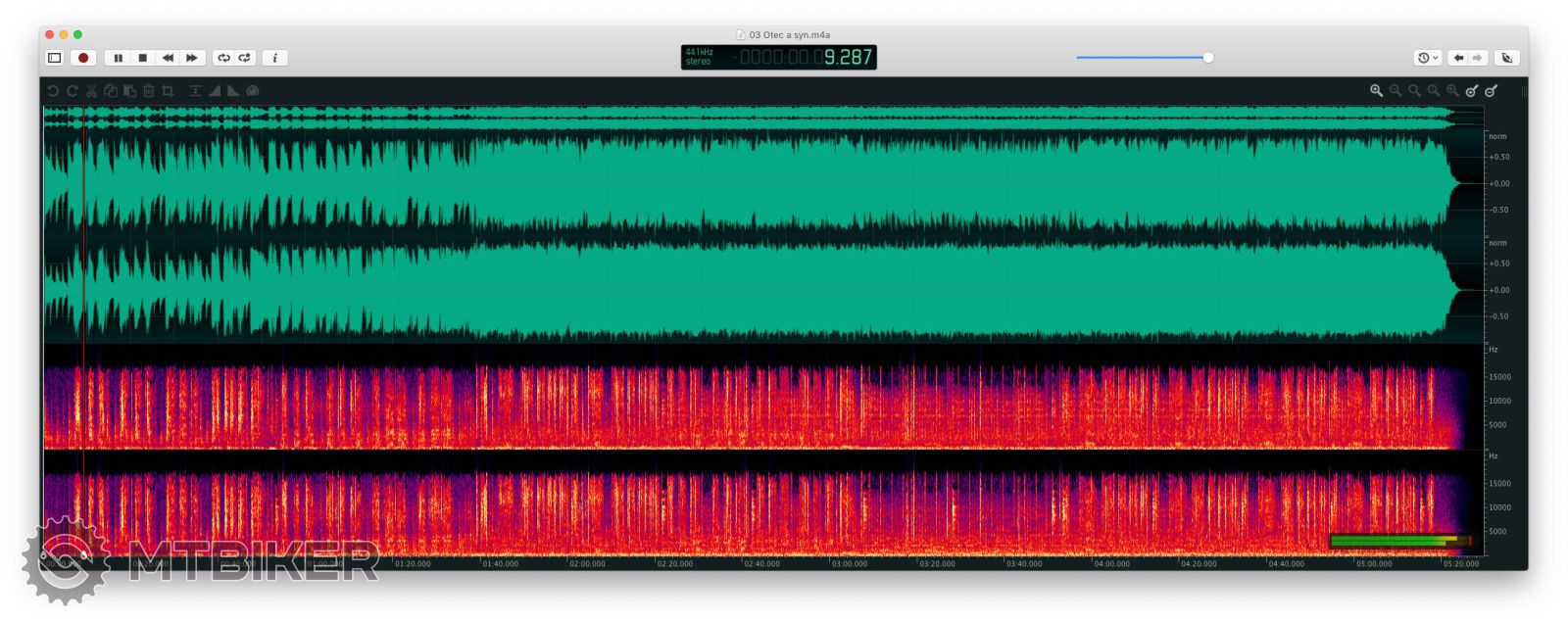Open the file info panel

point(275,58)
